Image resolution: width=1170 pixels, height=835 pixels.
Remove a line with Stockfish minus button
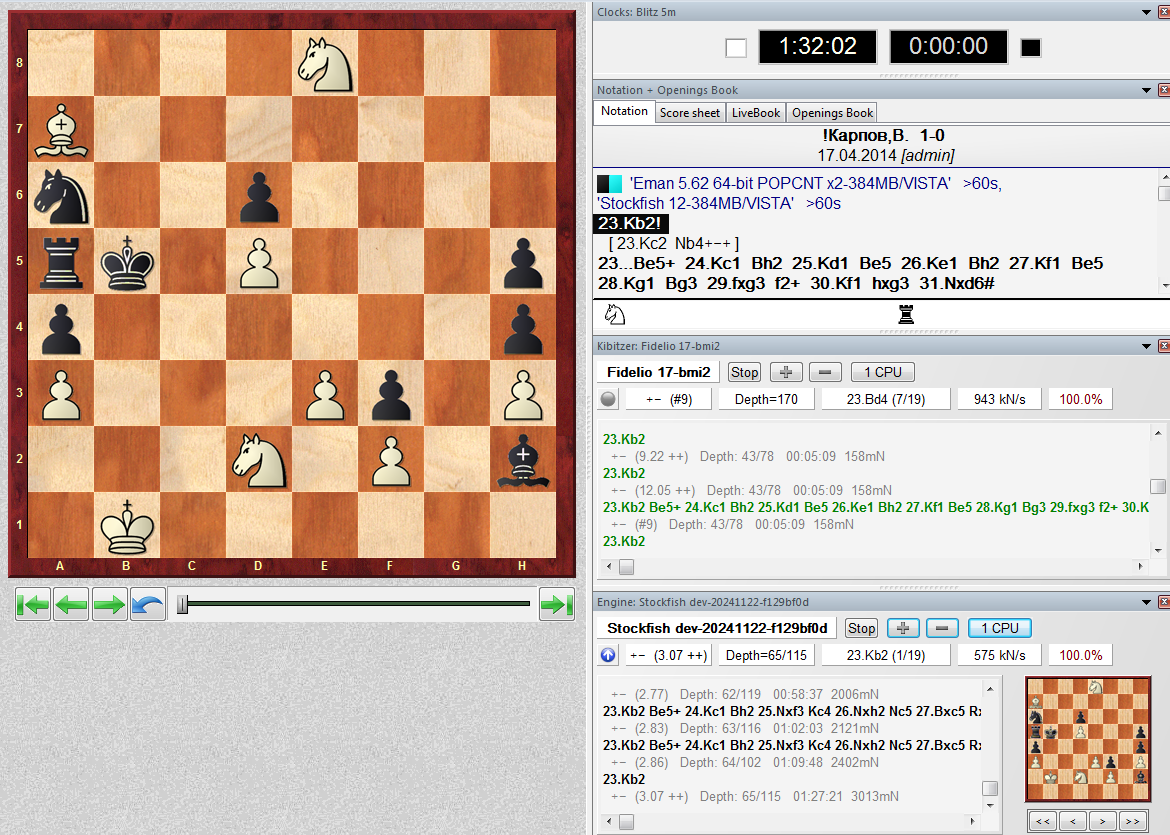(x=942, y=628)
